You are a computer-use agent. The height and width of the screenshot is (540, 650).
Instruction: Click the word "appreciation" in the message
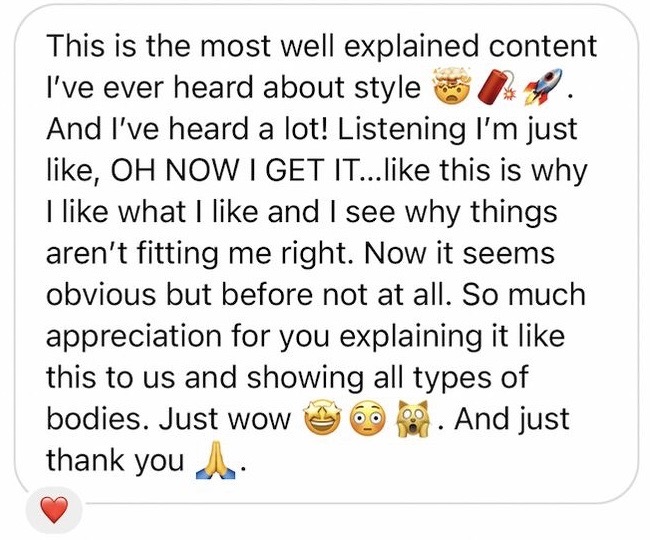(x=134, y=339)
